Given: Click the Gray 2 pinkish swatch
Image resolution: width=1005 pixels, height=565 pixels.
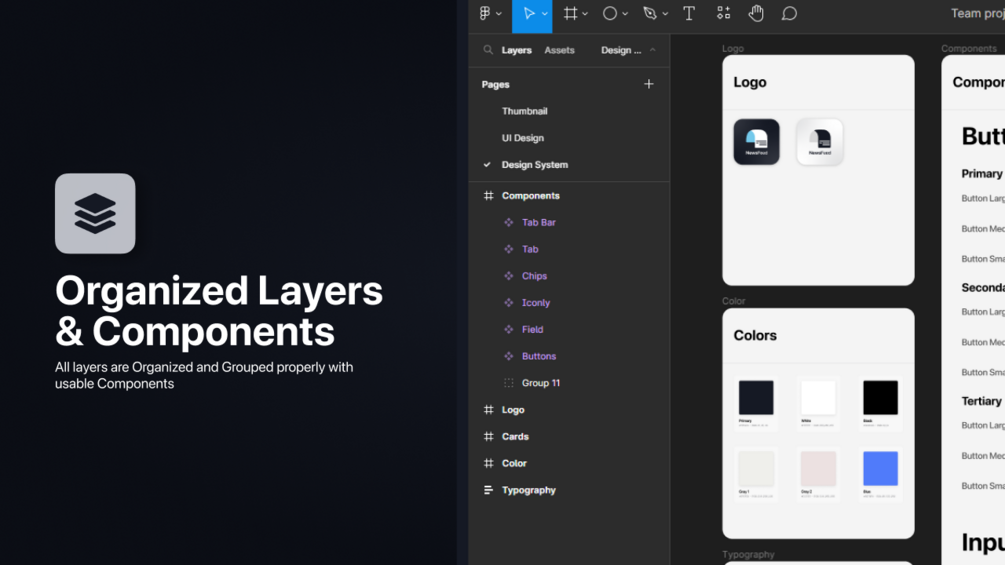Looking at the screenshot, I should click(x=818, y=468).
